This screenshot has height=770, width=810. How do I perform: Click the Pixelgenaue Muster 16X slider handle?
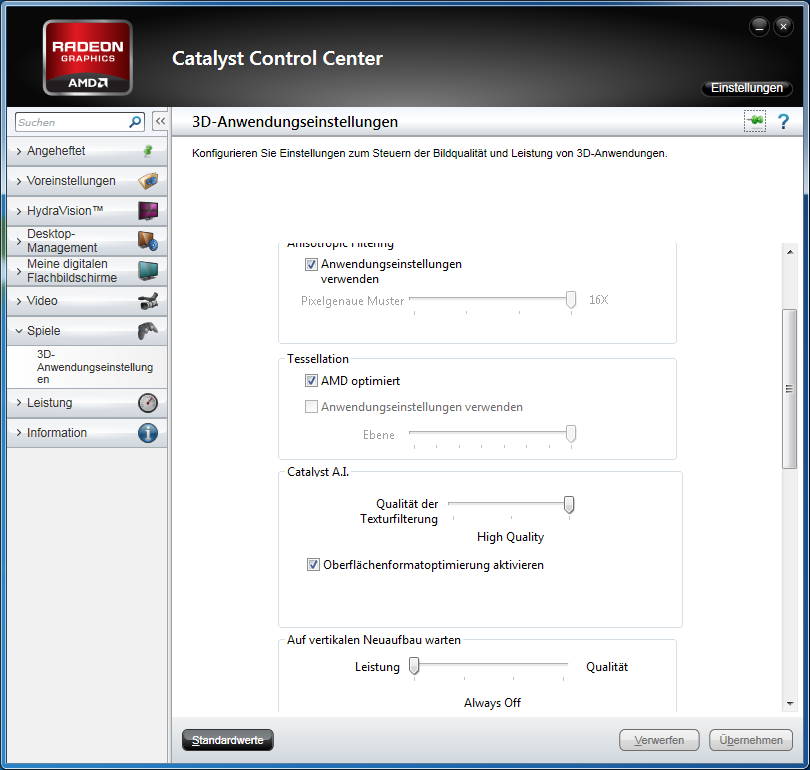tap(571, 300)
